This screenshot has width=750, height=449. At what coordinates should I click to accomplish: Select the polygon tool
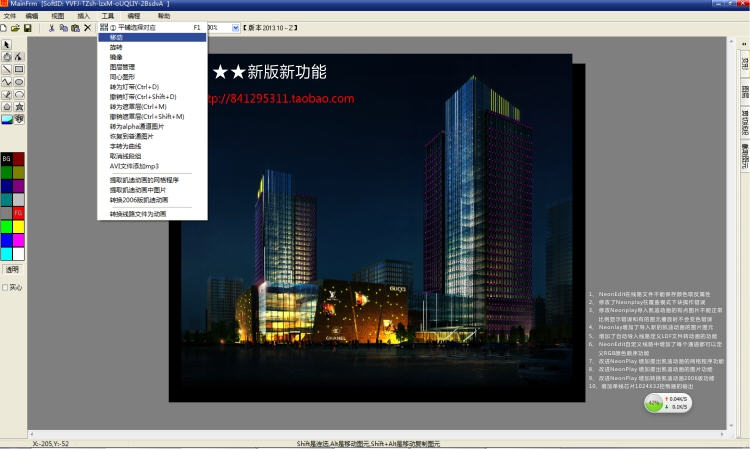[7, 107]
